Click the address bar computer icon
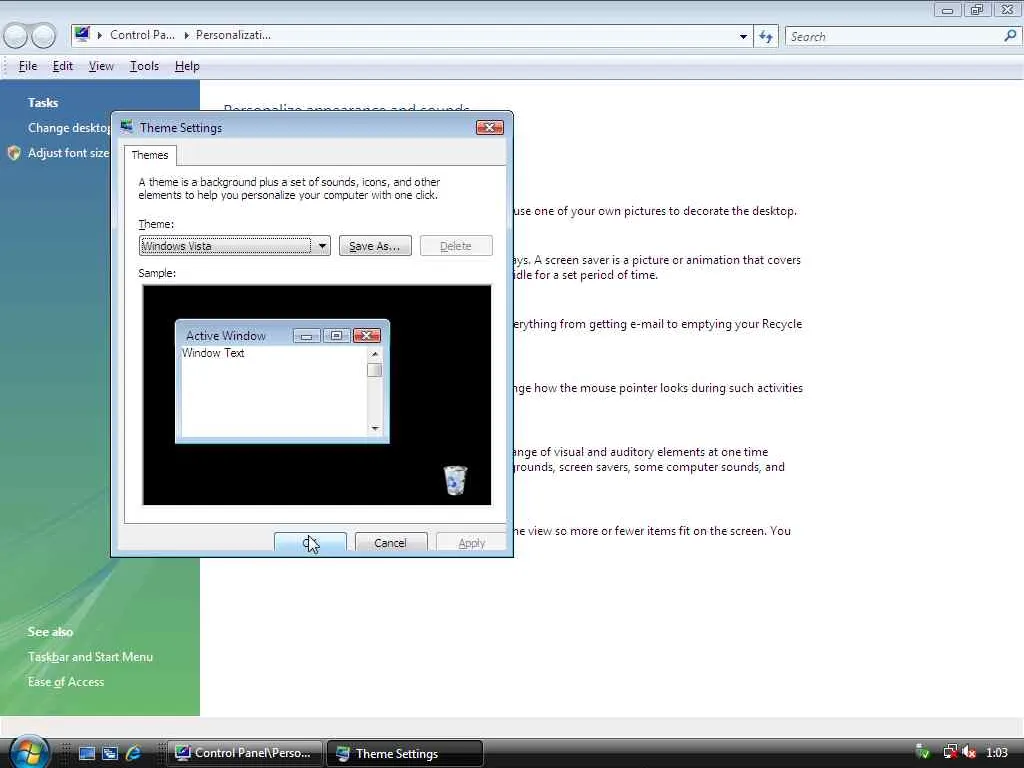This screenshot has width=1024, height=768. click(x=82, y=35)
